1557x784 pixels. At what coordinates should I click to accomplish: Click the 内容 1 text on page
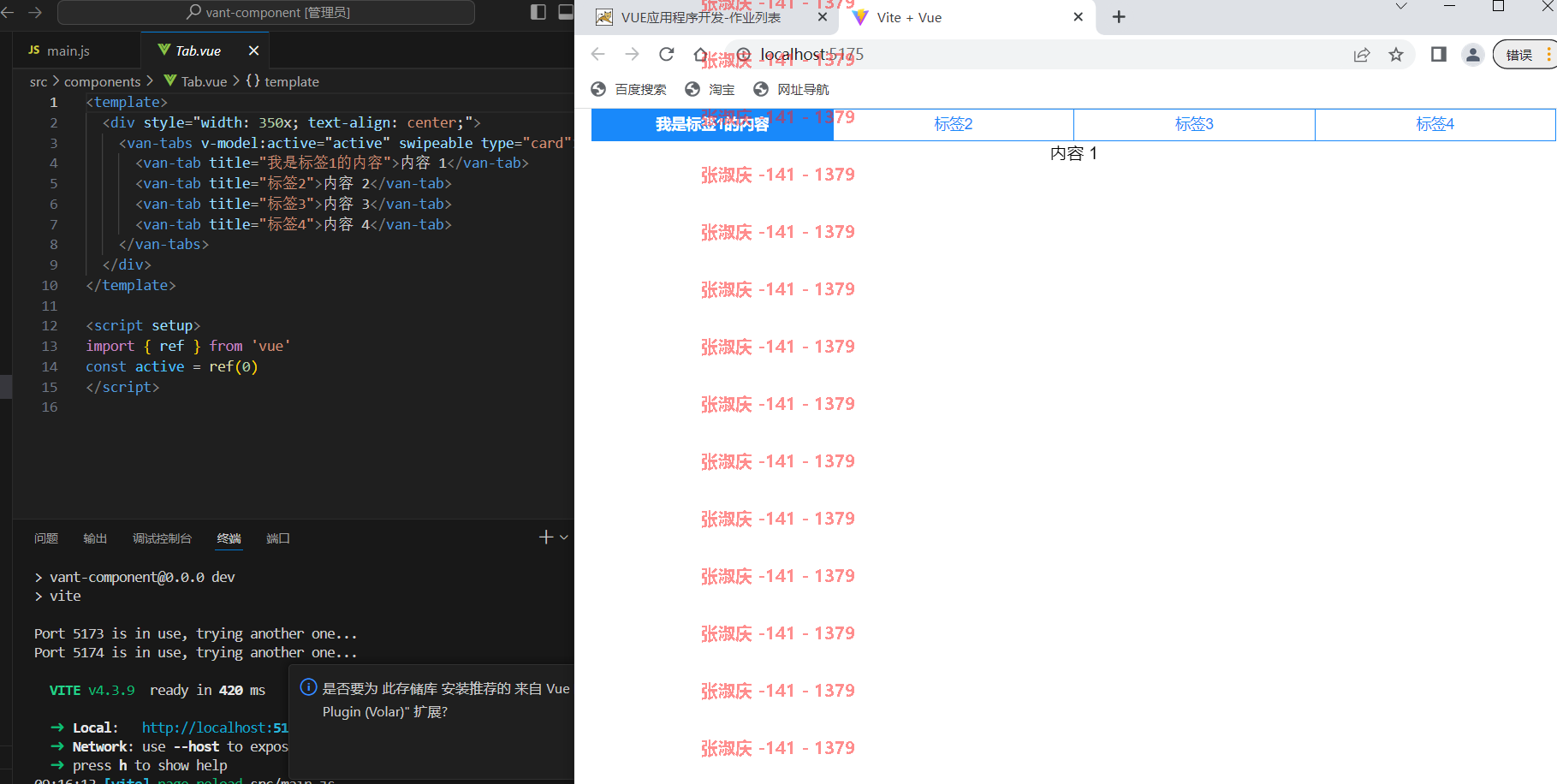(x=1073, y=153)
